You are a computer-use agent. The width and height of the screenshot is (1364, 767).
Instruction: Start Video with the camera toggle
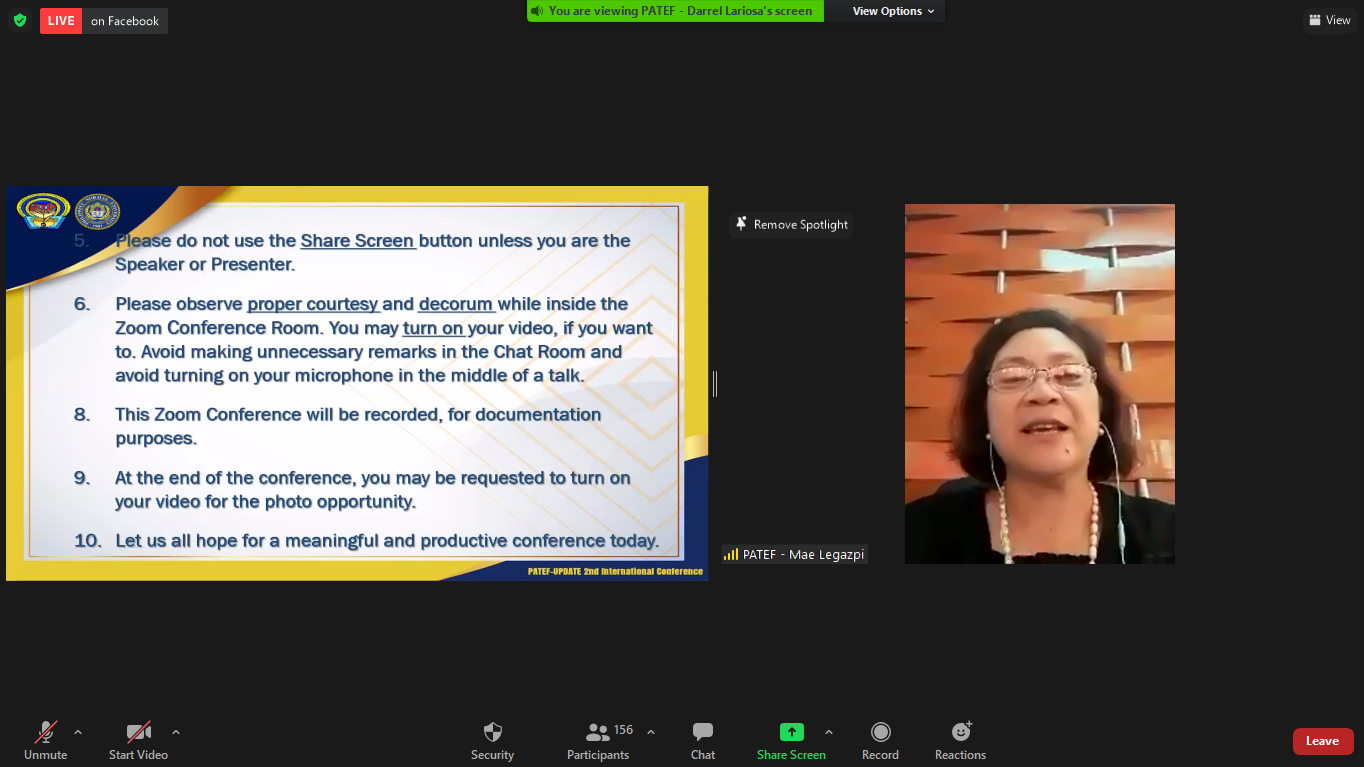(x=138, y=732)
